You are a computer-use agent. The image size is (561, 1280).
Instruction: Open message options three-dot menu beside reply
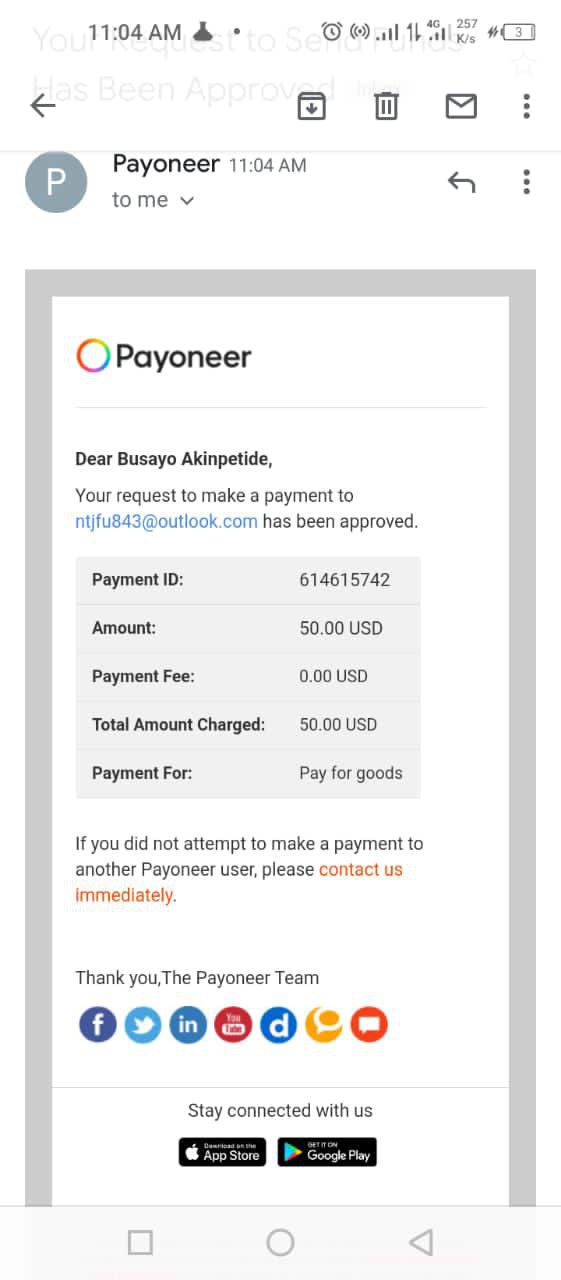coord(526,182)
